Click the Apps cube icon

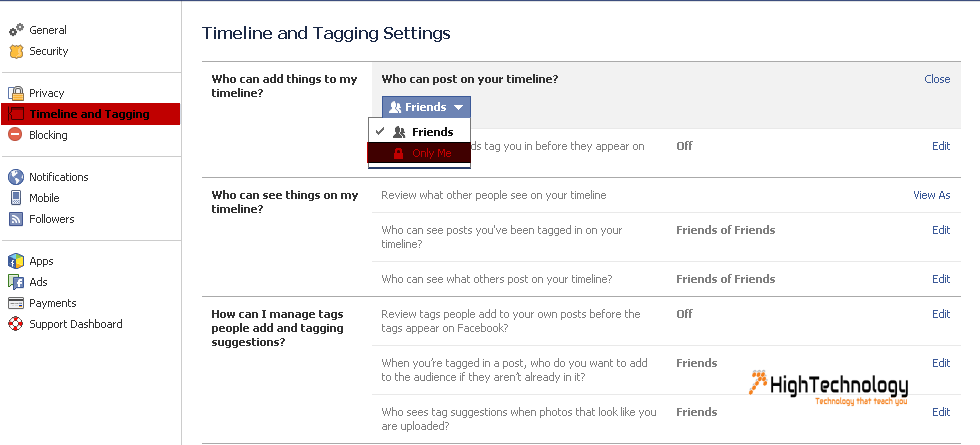pyautogui.click(x=16, y=261)
